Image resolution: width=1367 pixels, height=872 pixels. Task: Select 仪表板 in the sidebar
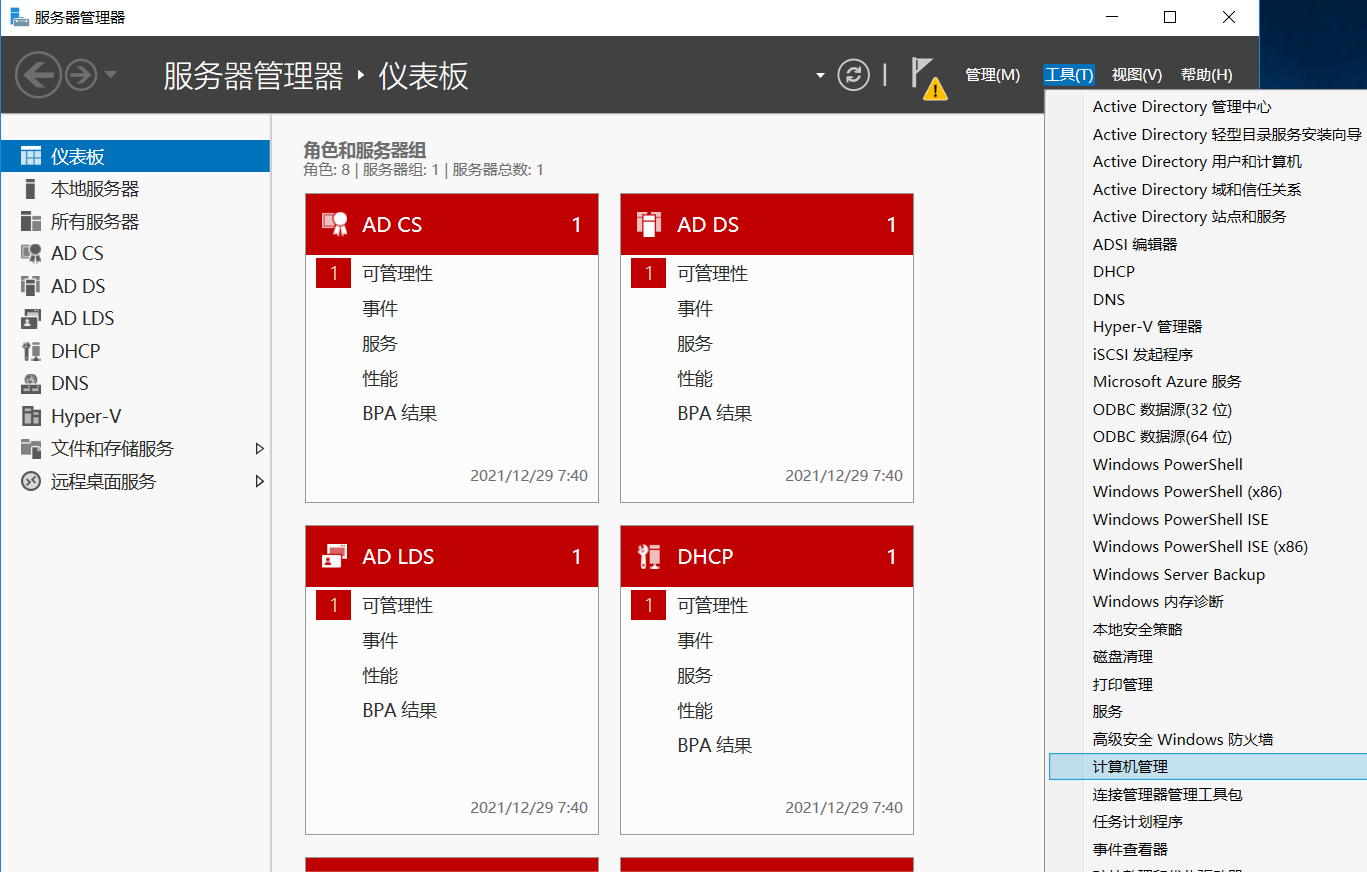tap(135, 156)
